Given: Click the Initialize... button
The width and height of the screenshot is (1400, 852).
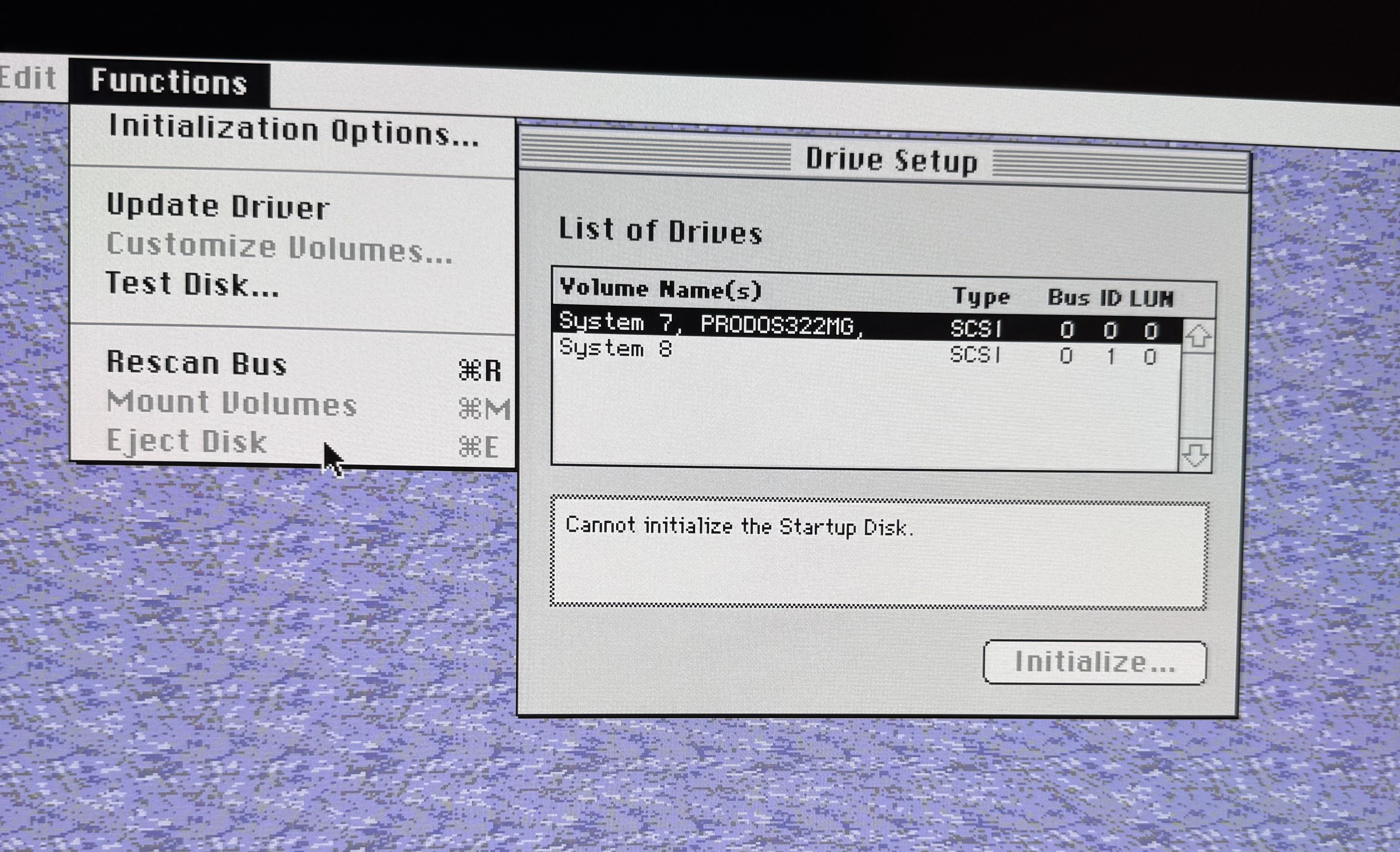Looking at the screenshot, I should [x=1095, y=662].
